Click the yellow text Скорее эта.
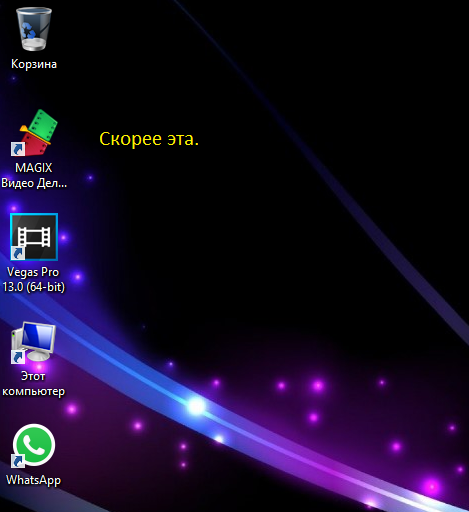This screenshot has width=469, height=512. point(149,139)
